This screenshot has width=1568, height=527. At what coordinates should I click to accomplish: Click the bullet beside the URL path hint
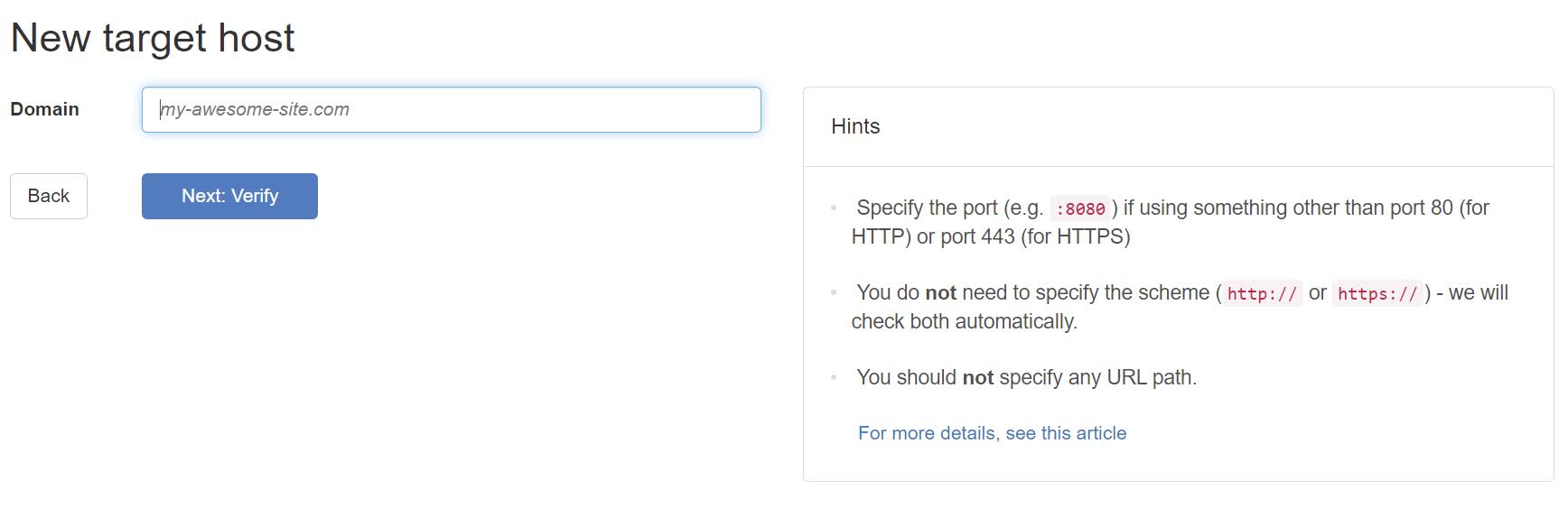click(x=834, y=377)
